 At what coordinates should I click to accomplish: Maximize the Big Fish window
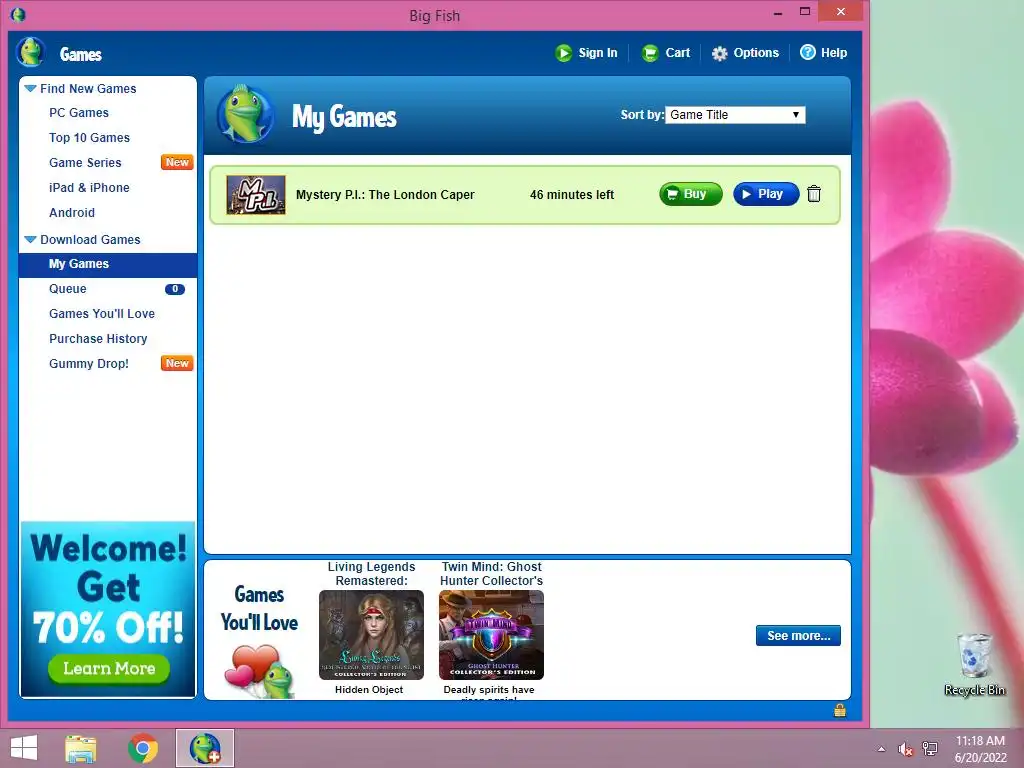[805, 12]
